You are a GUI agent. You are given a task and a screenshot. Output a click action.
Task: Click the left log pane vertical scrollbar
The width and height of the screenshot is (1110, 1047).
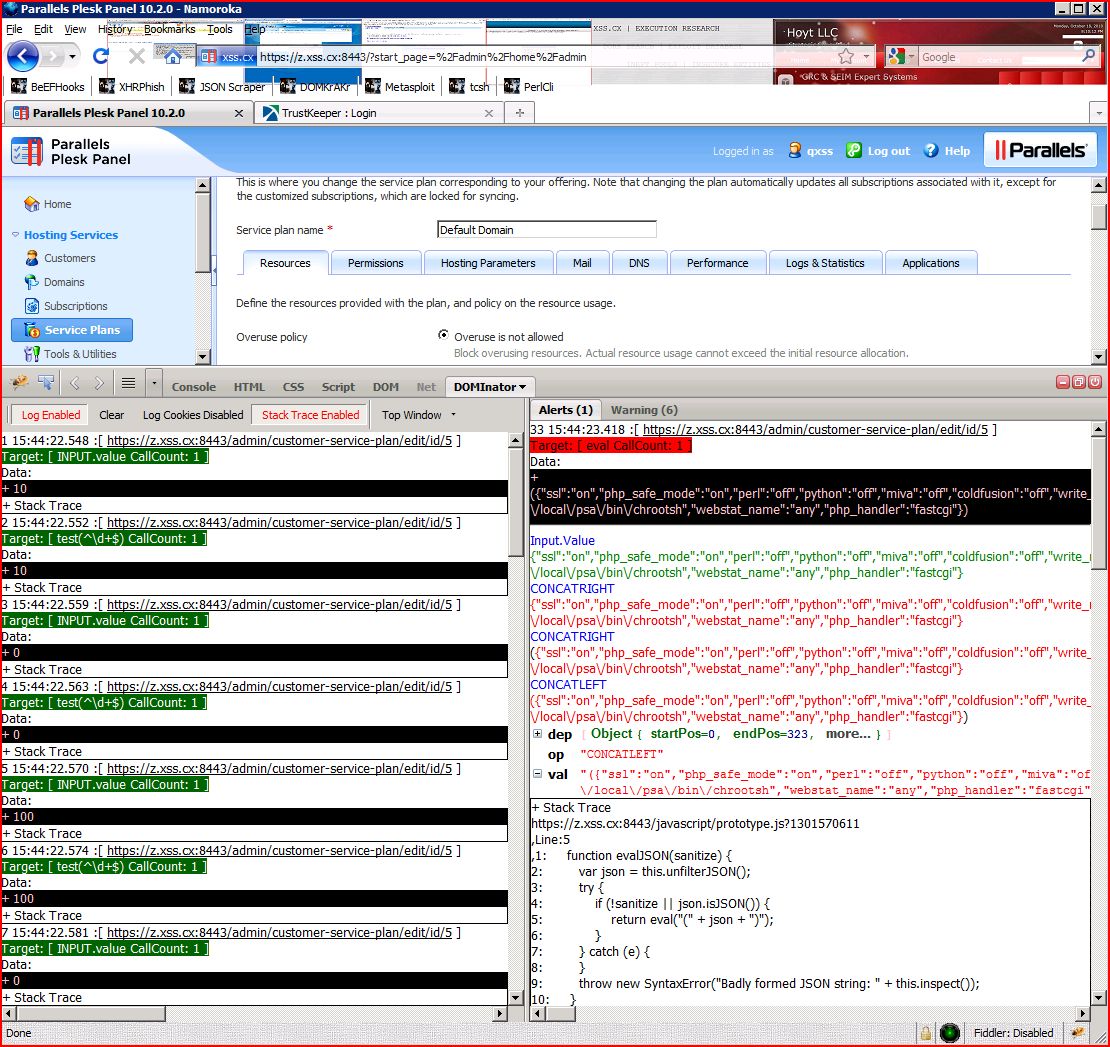point(516,719)
